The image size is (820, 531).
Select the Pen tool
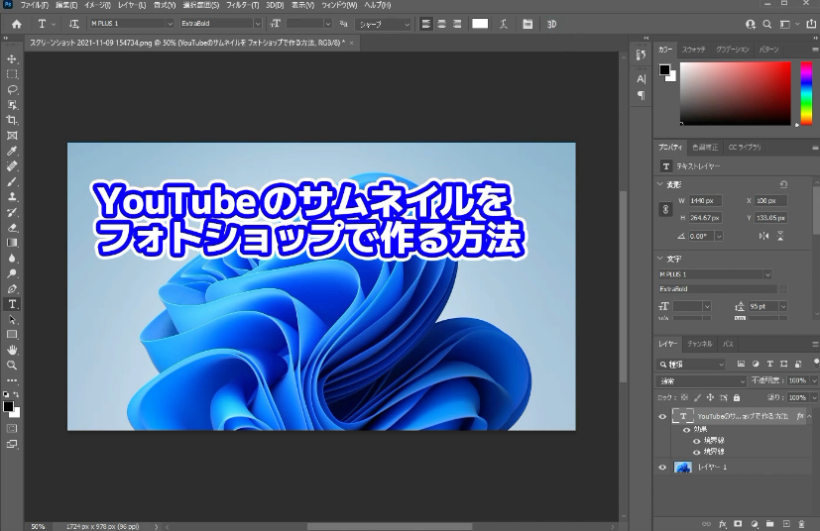[x=12, y=289]
